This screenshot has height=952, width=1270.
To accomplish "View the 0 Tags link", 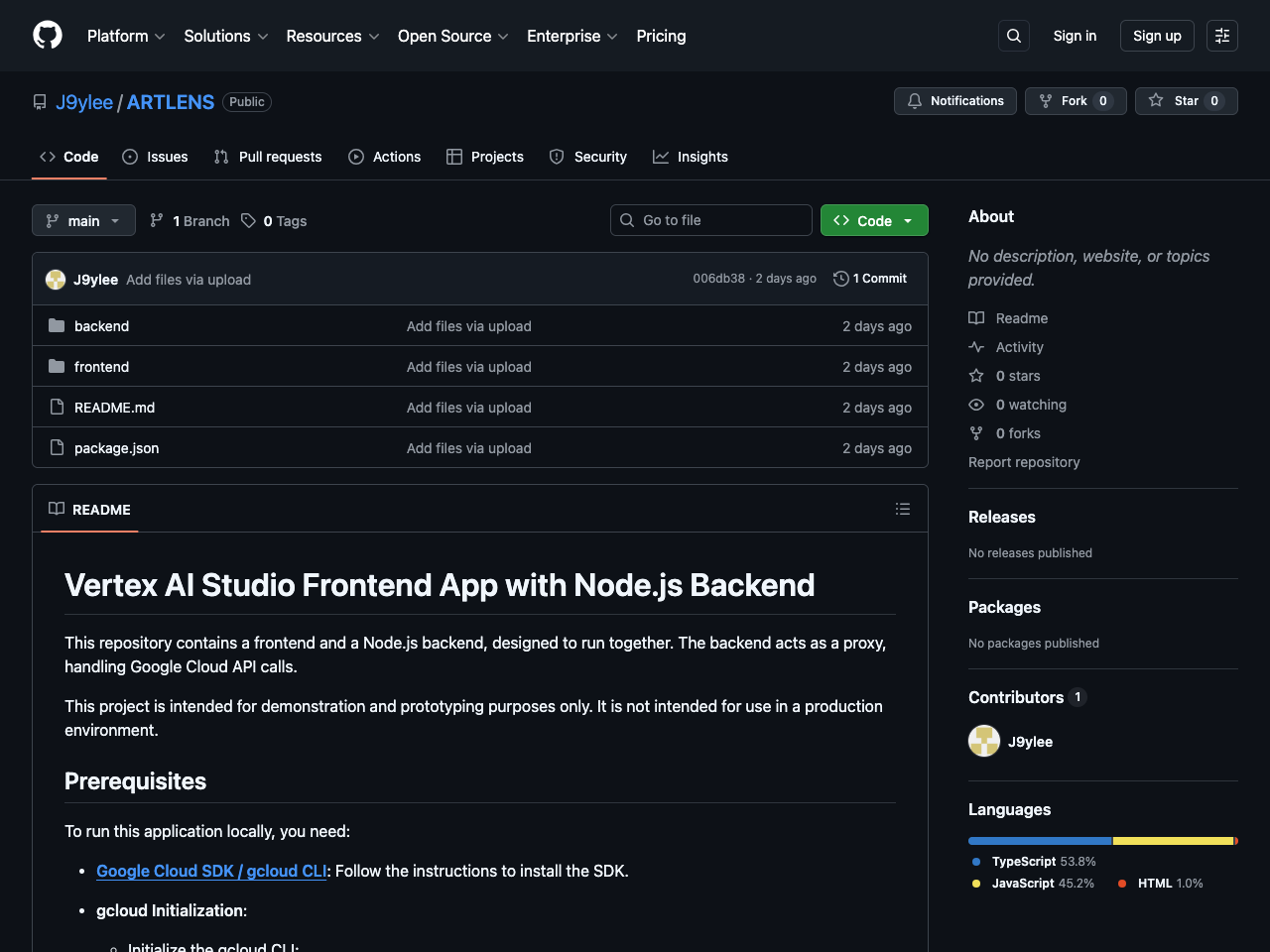I will pyautogui.click(x=274, y=221).
